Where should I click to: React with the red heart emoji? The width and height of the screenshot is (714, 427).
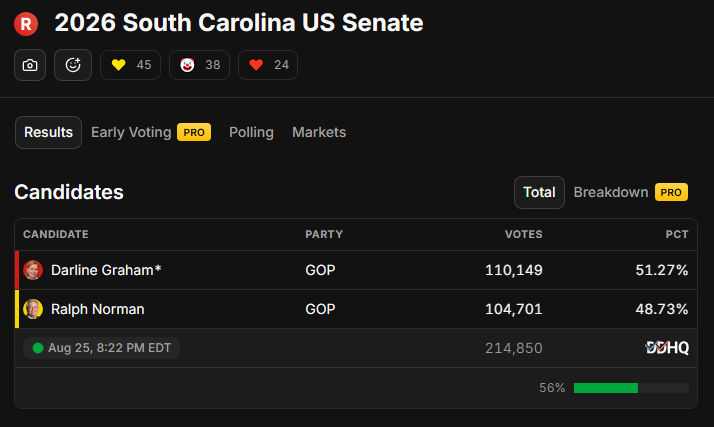pyautogui.click(x=268, y=65)
